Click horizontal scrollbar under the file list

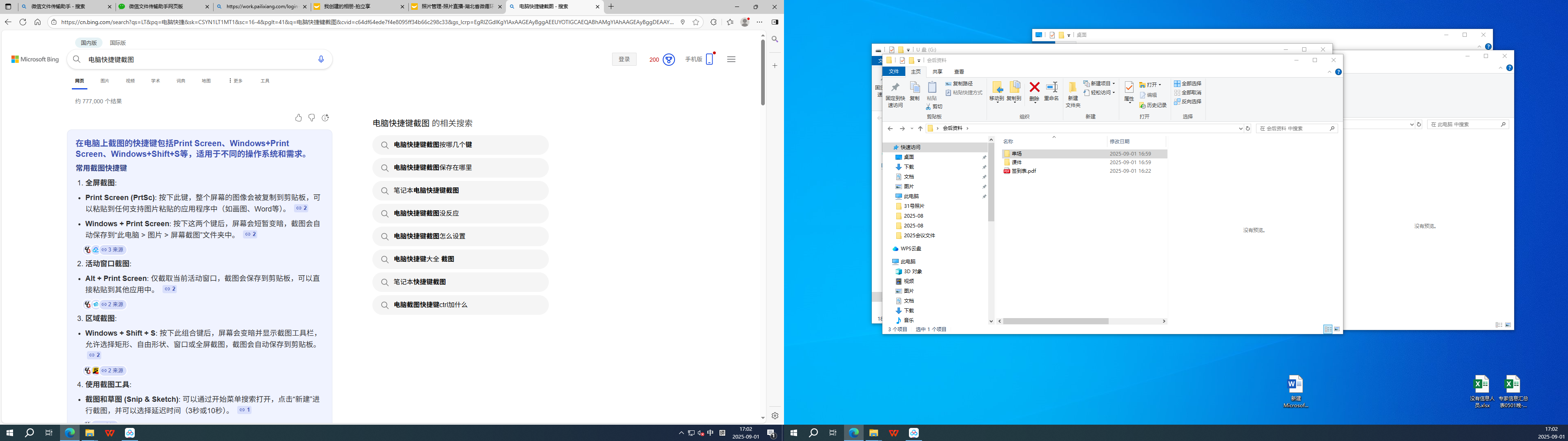tap(1056, 321)
